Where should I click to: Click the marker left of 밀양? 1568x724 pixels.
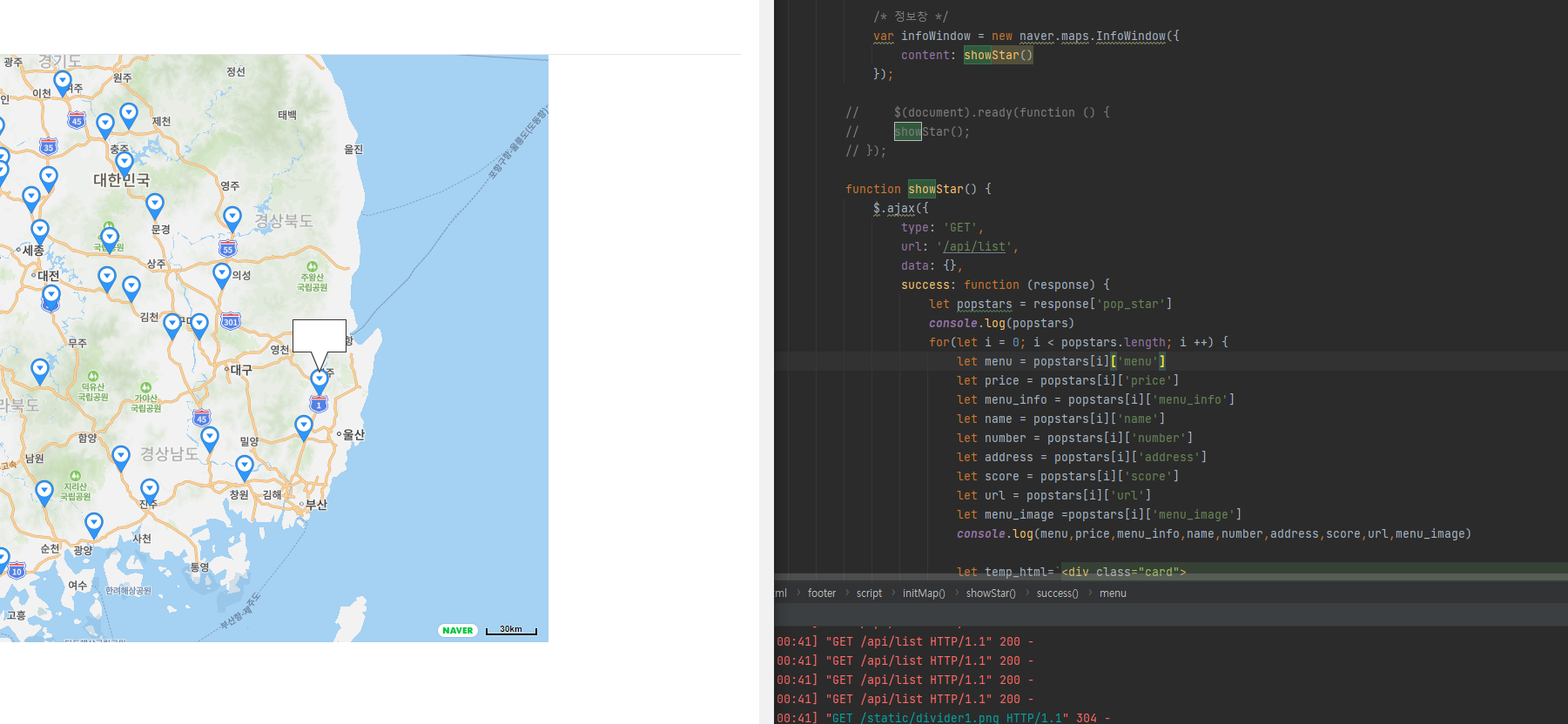pos(210,439)
